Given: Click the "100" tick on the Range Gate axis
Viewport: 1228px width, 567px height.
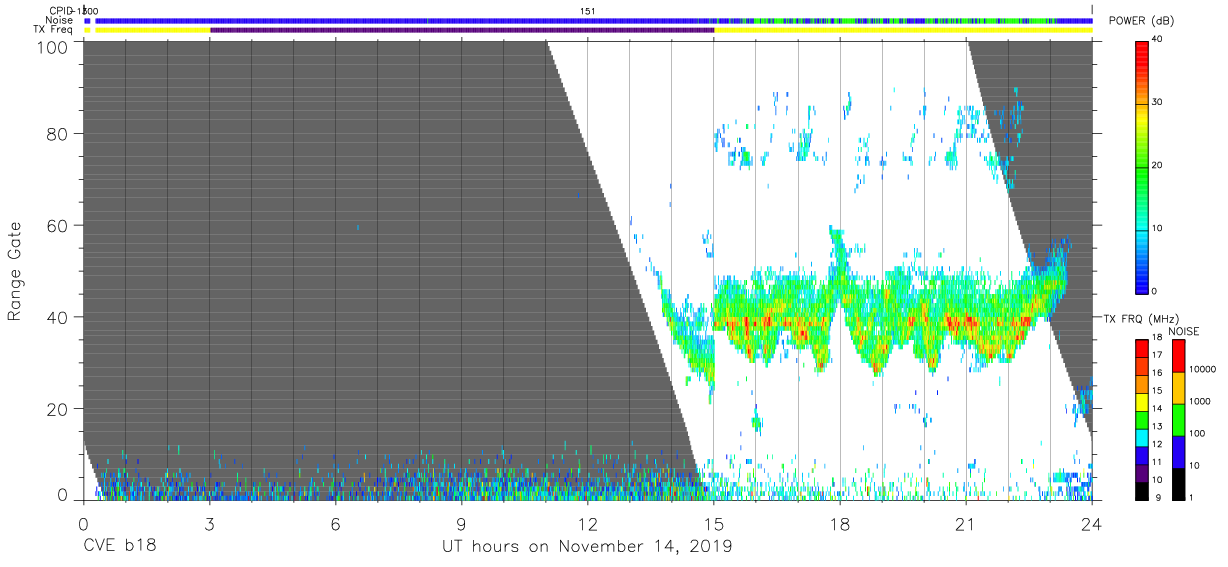Looking at the screenshot, I should tap(52, 47).
